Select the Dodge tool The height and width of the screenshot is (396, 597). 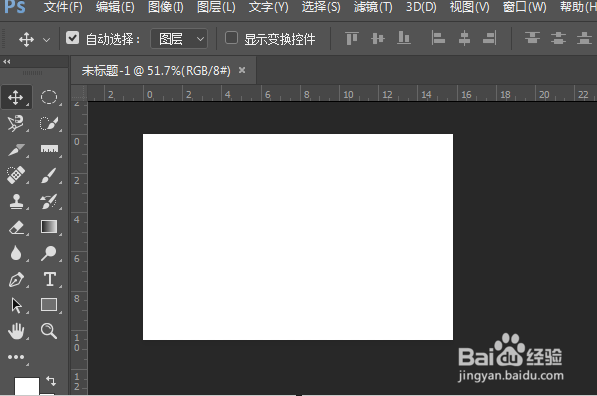pyautogui.click(x=49, y=253)
